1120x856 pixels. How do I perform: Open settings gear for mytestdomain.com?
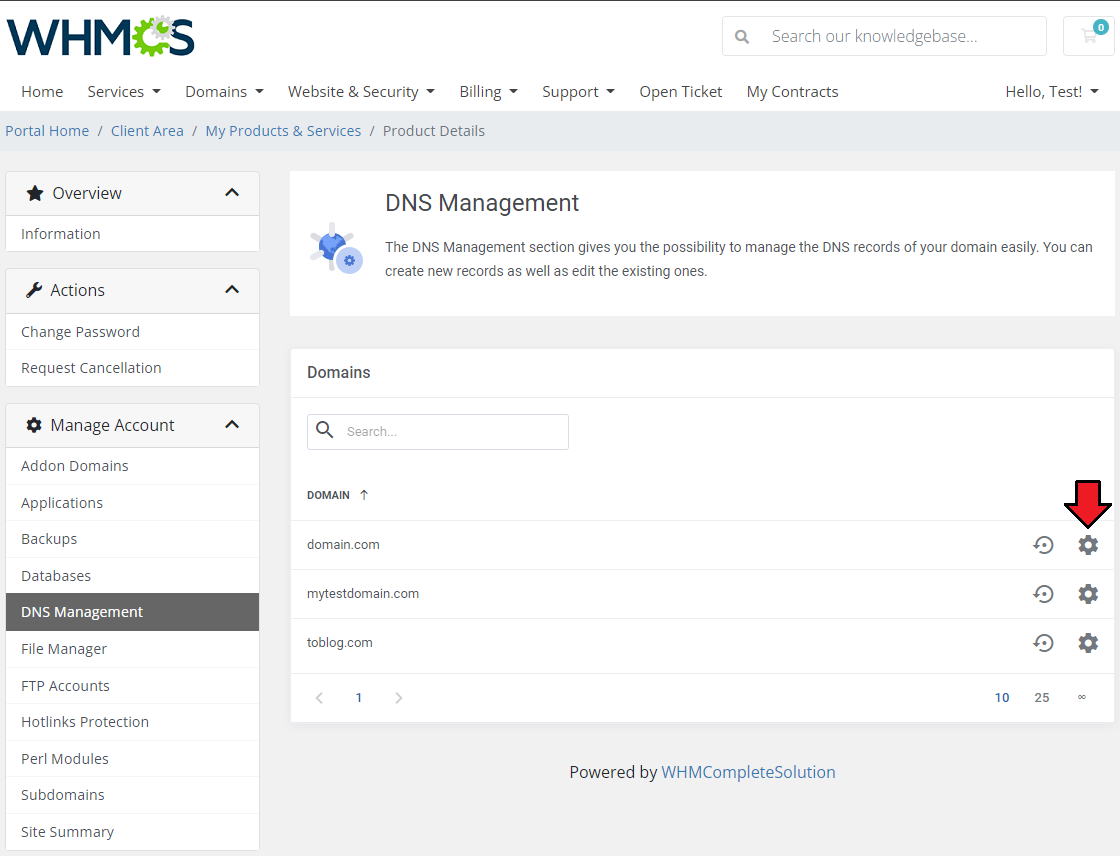coord(1087,594)
